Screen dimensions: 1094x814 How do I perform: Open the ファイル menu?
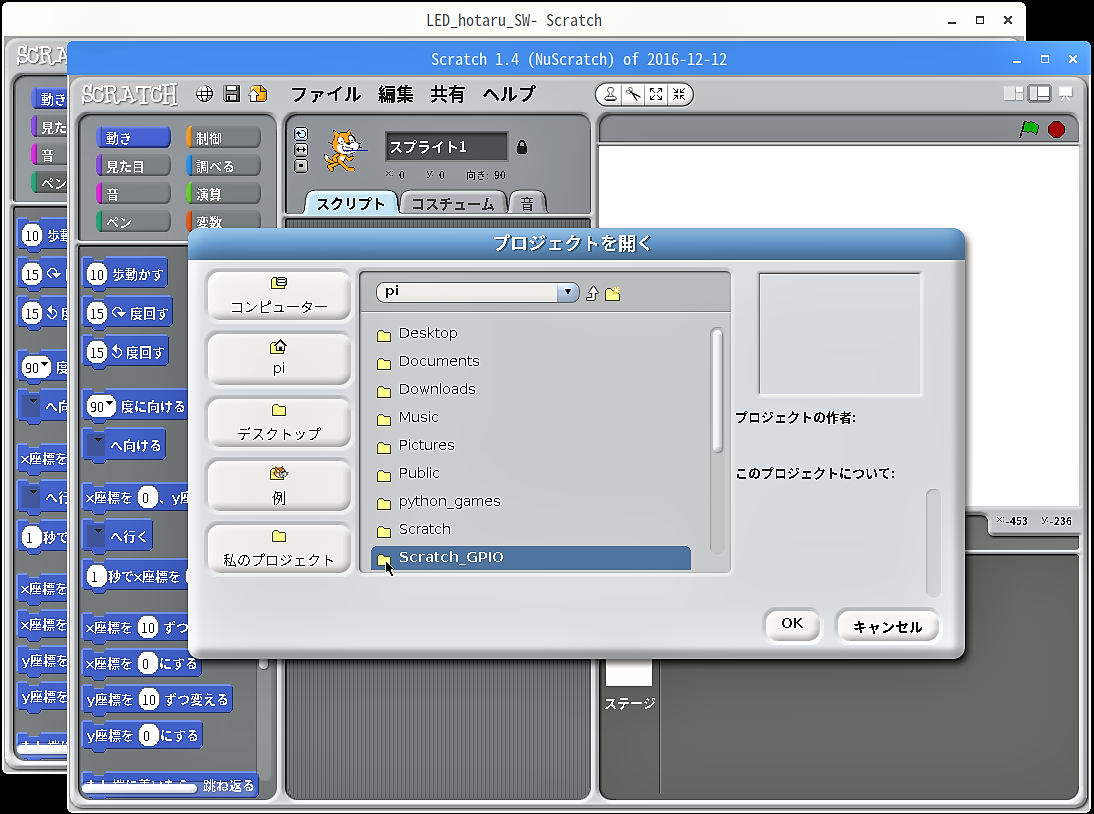coord(326,94)
